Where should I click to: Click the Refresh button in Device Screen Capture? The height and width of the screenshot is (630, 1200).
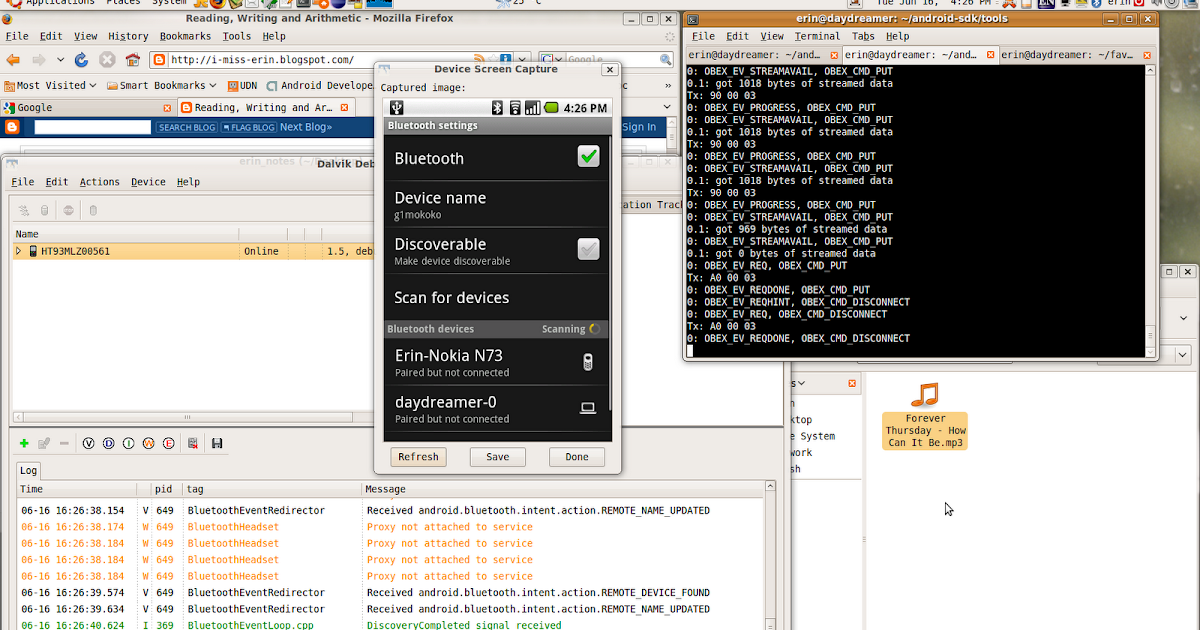pyautogui.click(x=418, y=457)
